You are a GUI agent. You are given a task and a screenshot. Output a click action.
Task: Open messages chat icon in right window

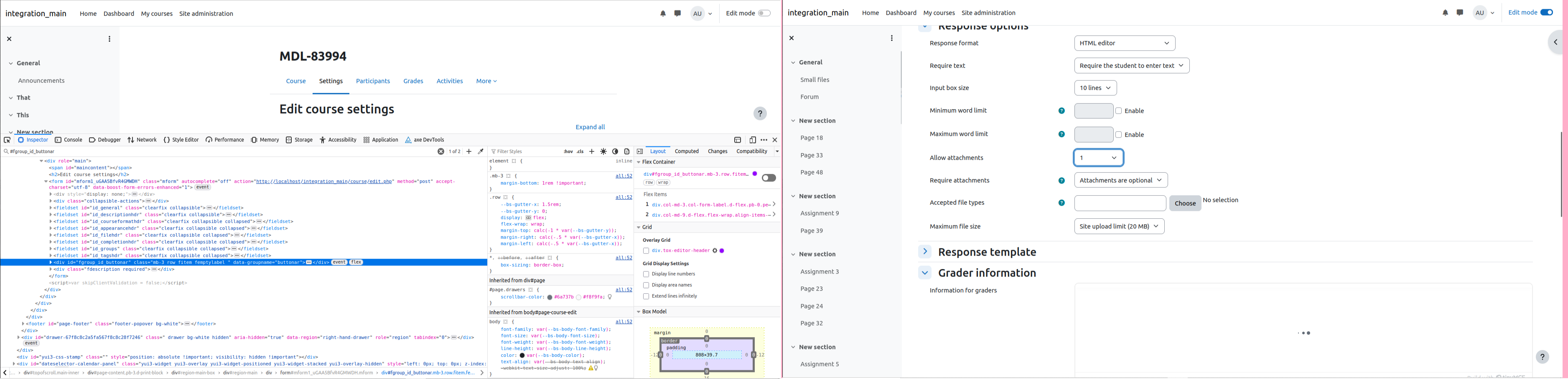1460,13
